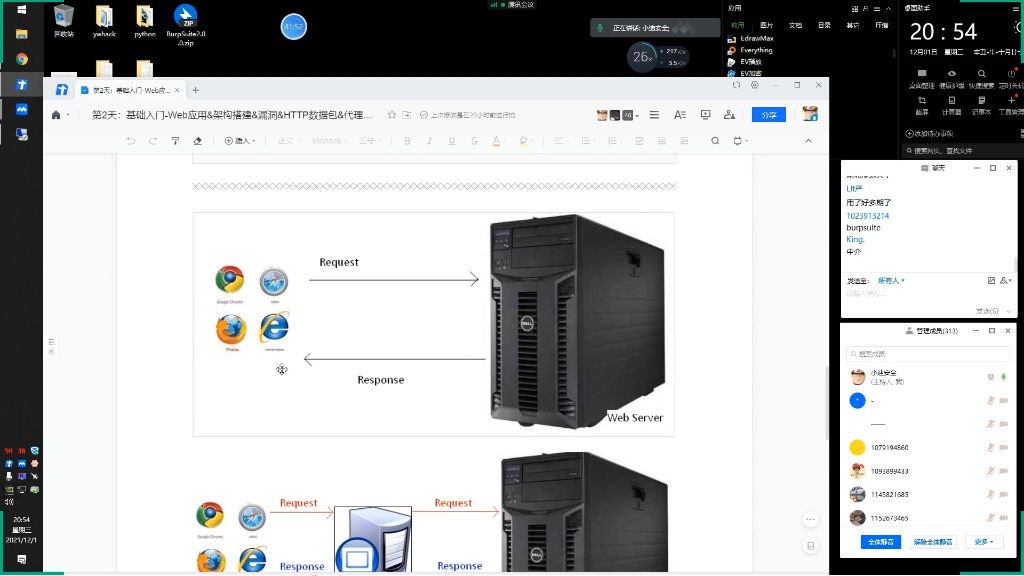Click the quick search tool in desktop assistant
Image resolution: width=1024 pixels, height=576 pixels.
(982, 78)
